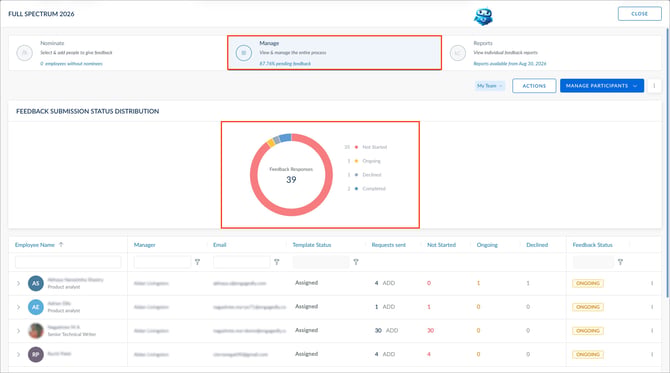Click the Senior Technical Writer photo avatar

36,331
